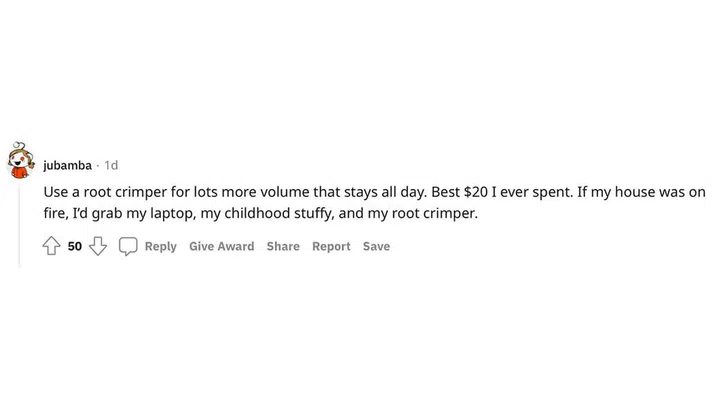This screenshot has height=405, width=720.
Task: Report this comment
Action: [x=331, y=246]
